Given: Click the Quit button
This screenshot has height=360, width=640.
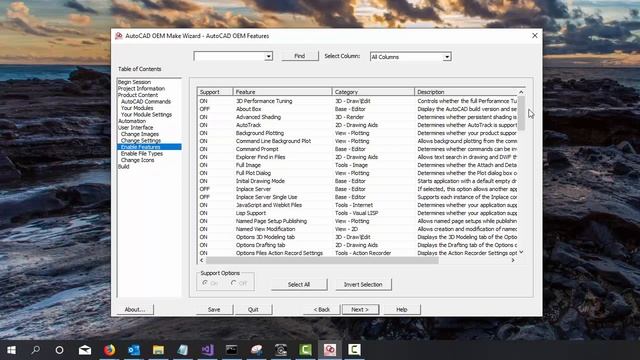Looking at the screenshot, I should [x=253, y=309].
